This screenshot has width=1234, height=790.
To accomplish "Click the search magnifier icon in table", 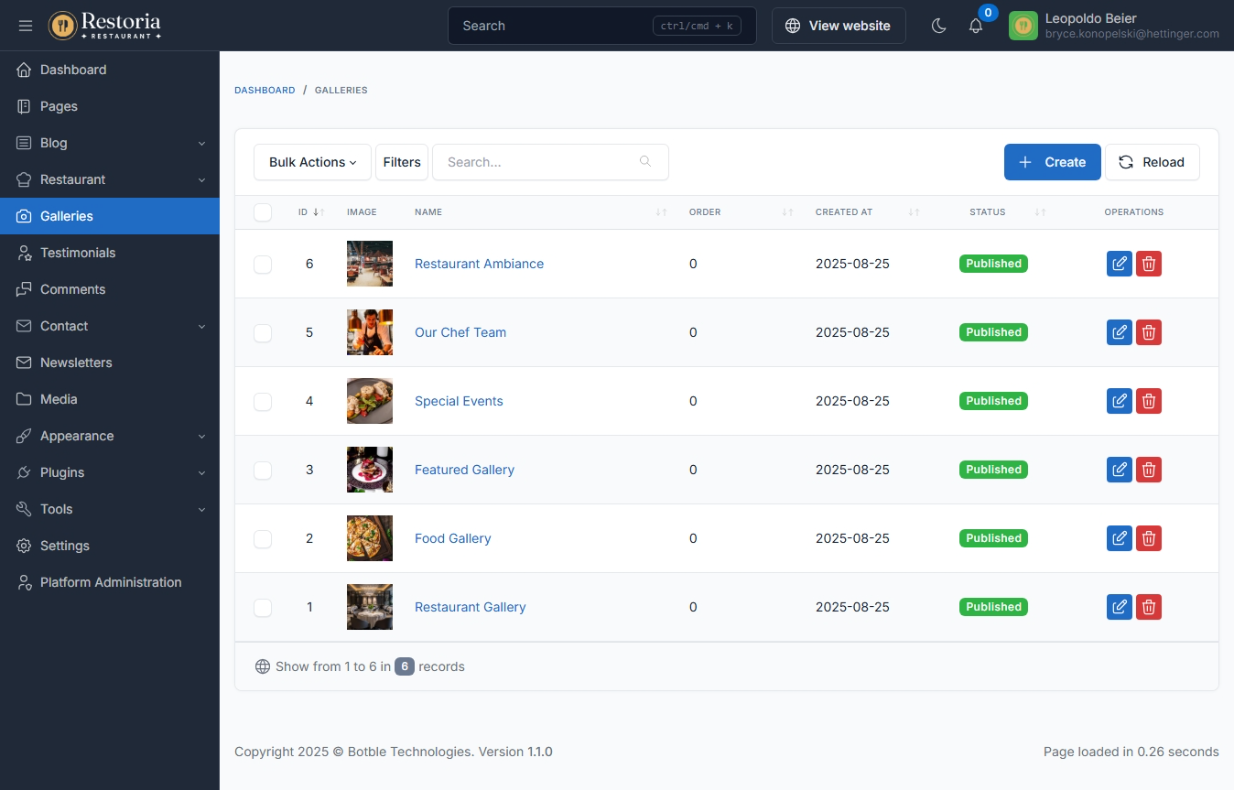I will (x=645, y=162).
